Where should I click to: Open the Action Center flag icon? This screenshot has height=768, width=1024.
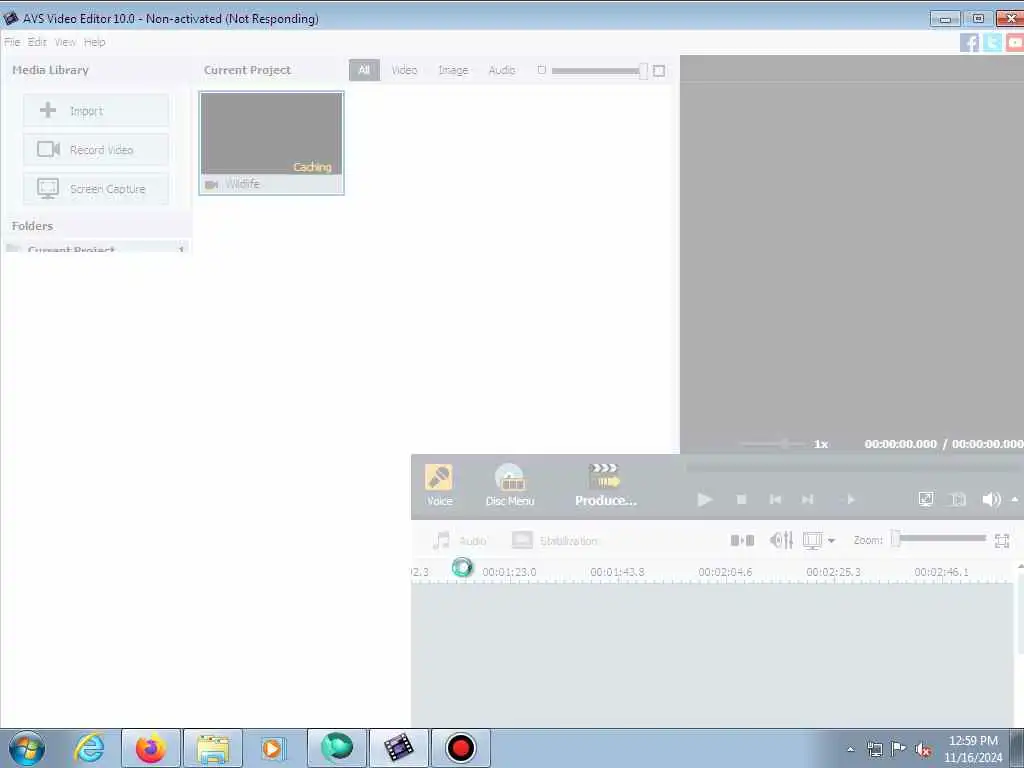(899, 749)
